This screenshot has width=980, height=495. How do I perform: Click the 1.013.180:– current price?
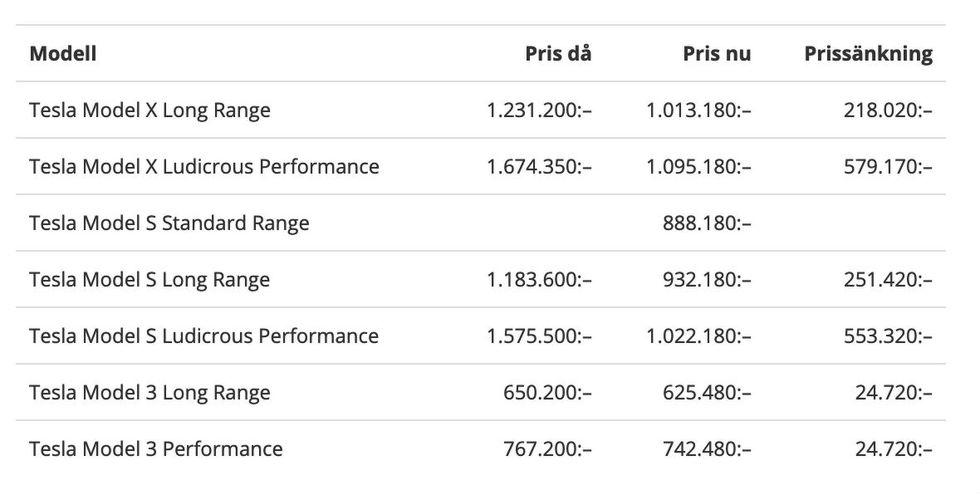click(699, 110)
